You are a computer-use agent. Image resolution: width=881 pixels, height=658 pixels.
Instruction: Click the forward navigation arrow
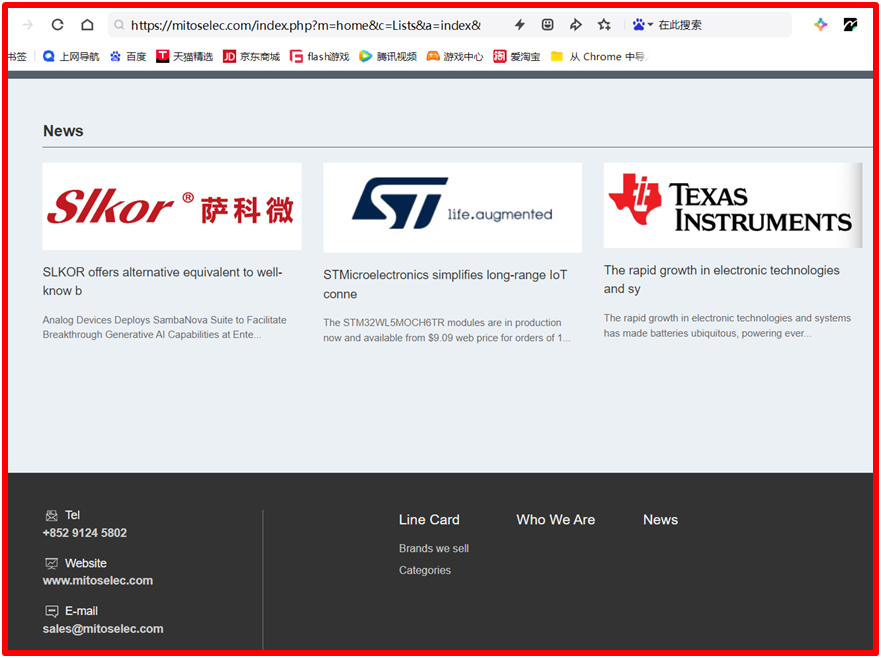tap(27, 25)
